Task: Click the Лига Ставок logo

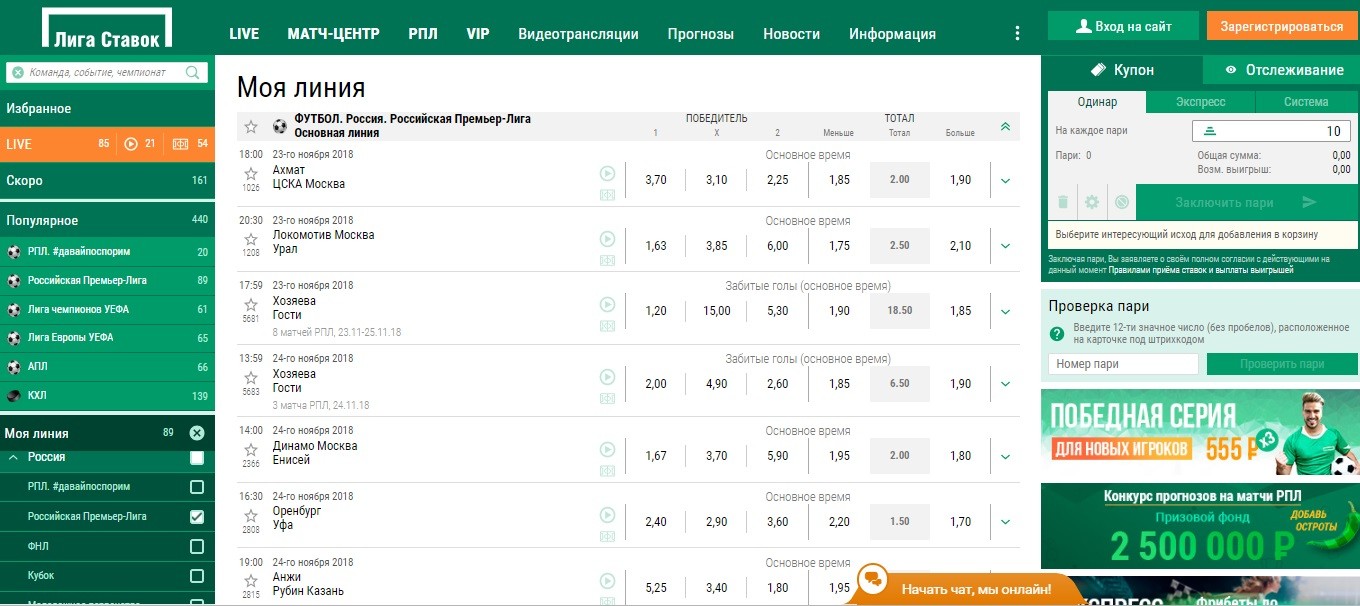Action: click(x=107, y=28)
